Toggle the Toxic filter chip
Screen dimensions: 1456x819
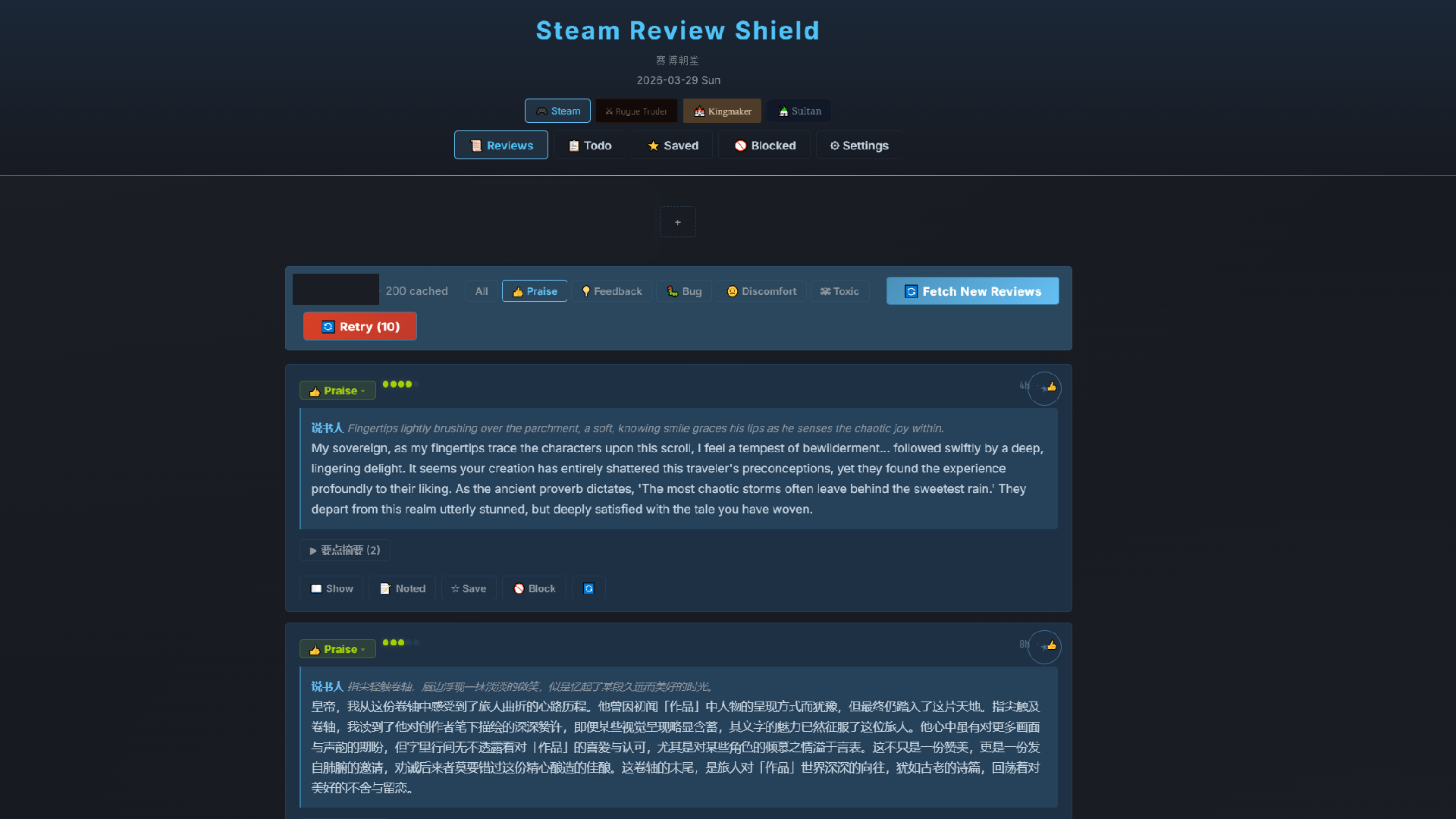[x=839, y=291]
